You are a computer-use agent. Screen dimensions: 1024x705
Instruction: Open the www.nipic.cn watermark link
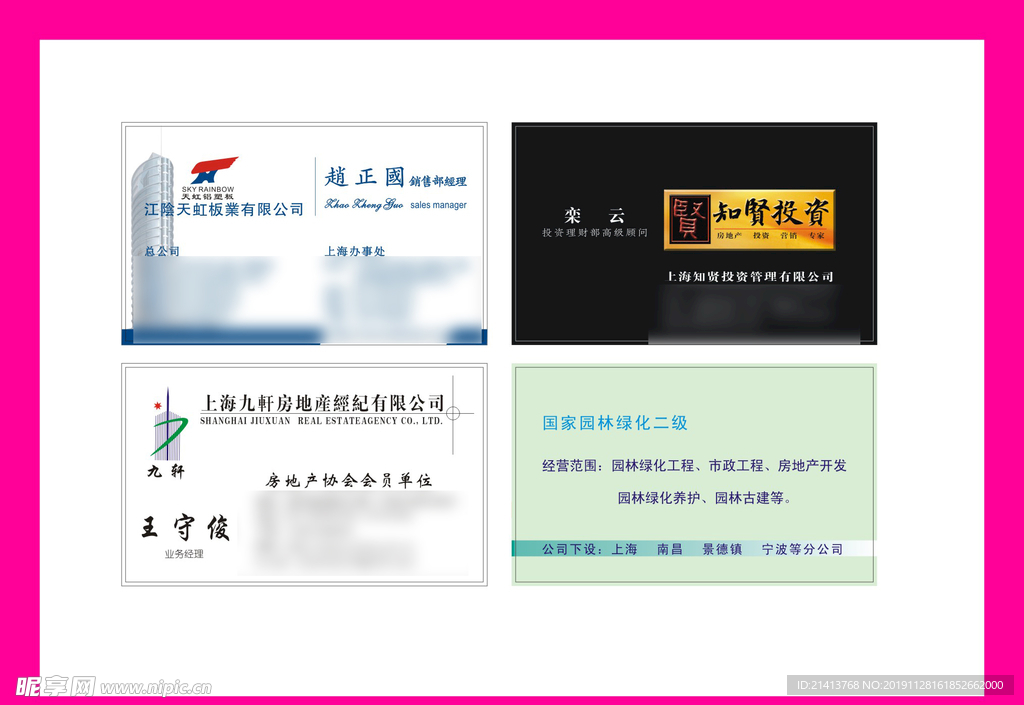click(x=156, y=688)
